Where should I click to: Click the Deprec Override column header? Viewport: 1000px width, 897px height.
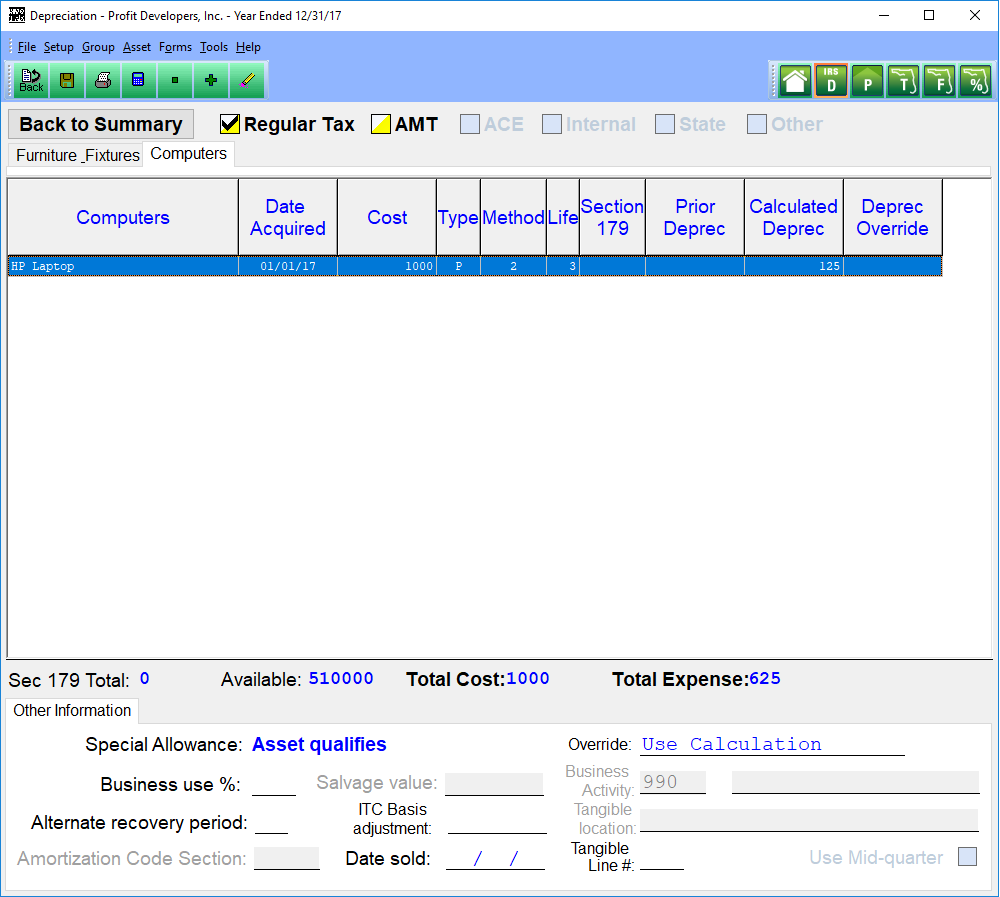[x=893, y=218]
